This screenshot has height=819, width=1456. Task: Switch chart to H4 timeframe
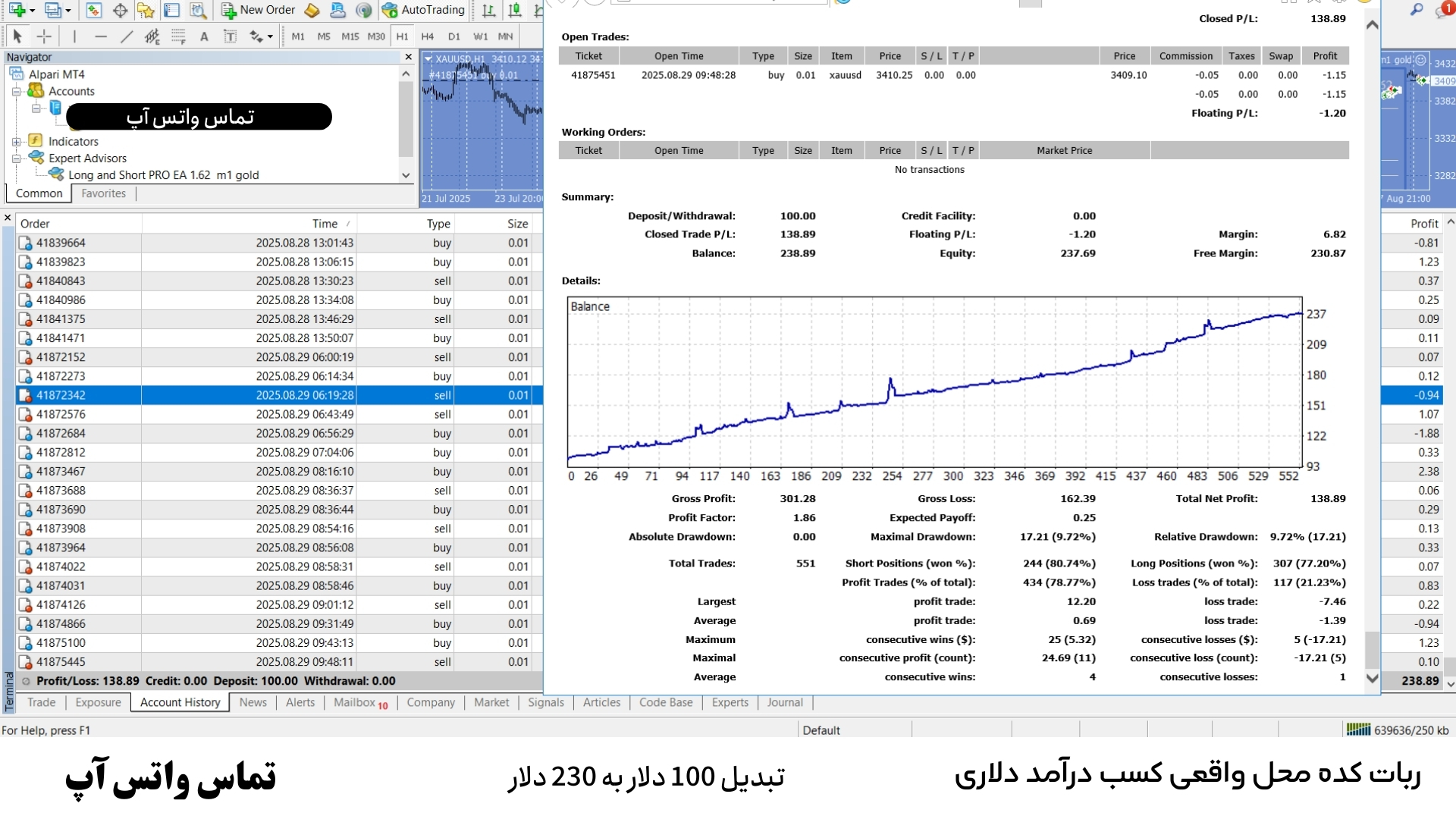[x=427, y=36]
